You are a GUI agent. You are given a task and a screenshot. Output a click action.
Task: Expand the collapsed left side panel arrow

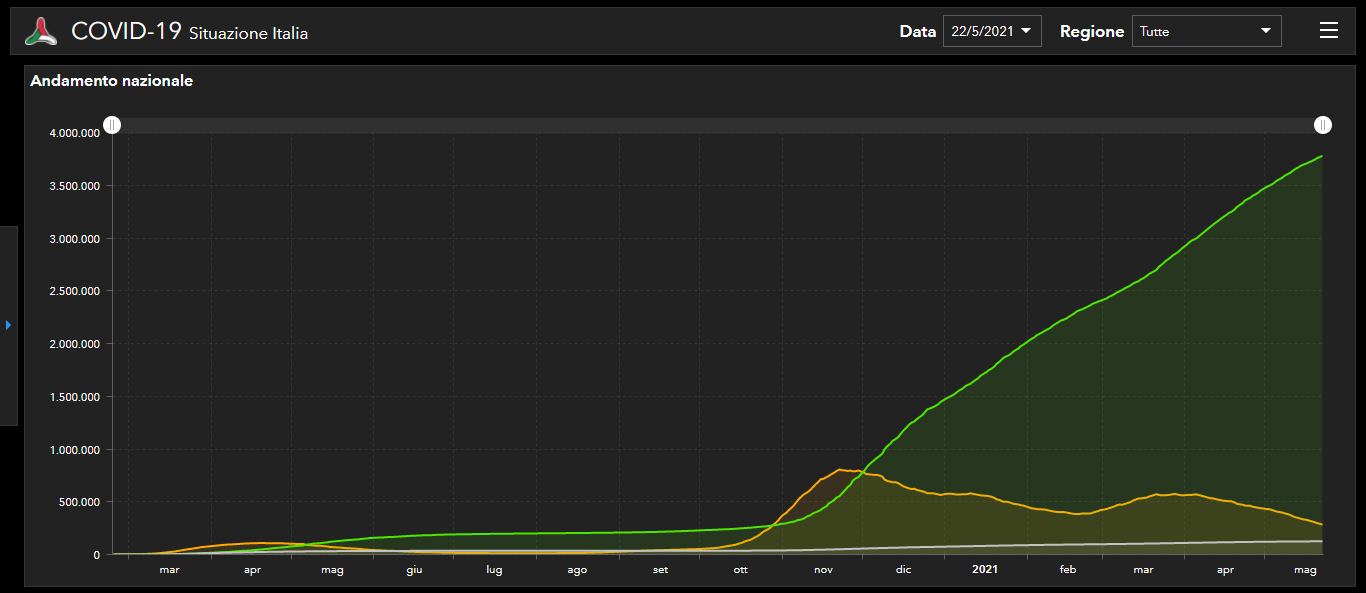(8, 325)
